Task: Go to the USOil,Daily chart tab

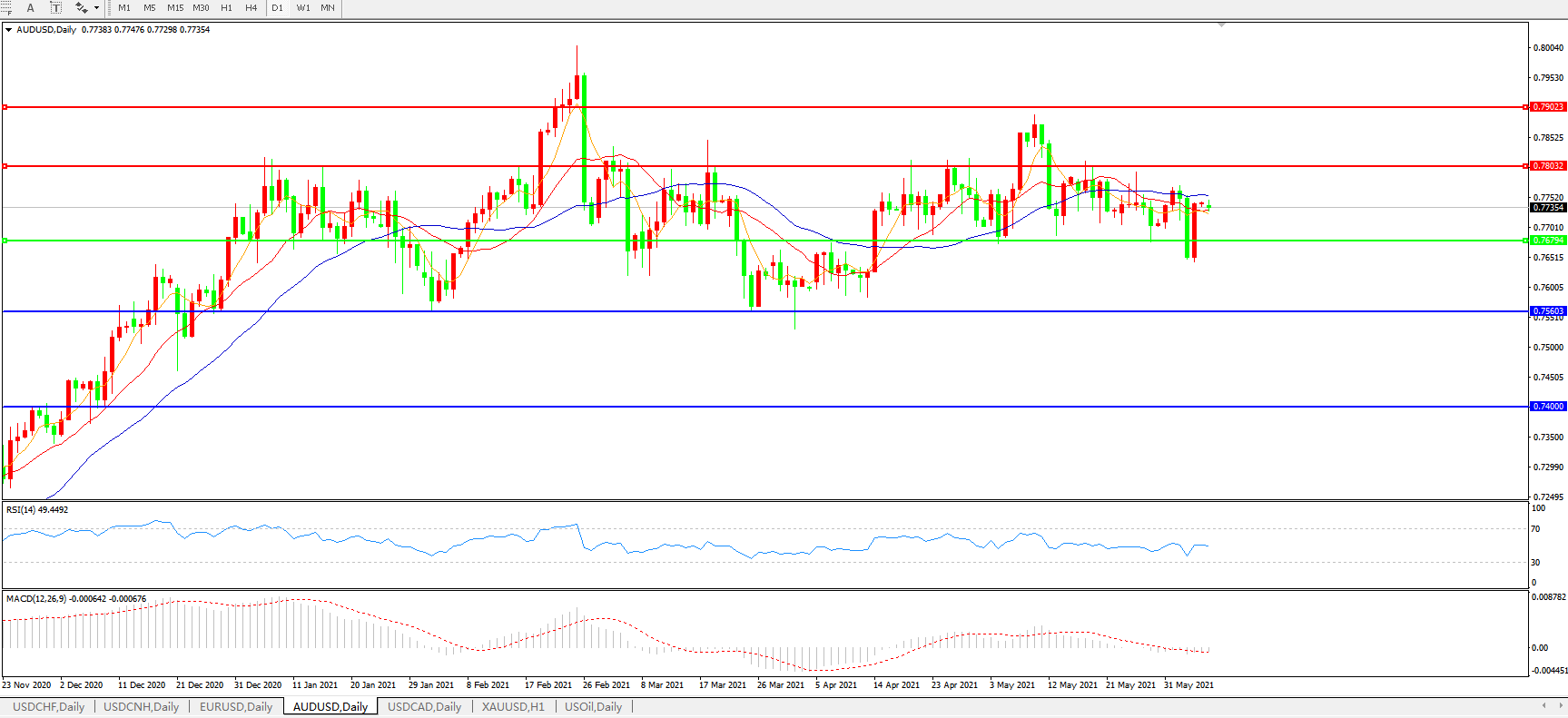Action: pyautogui.click(x=593, y=706)
